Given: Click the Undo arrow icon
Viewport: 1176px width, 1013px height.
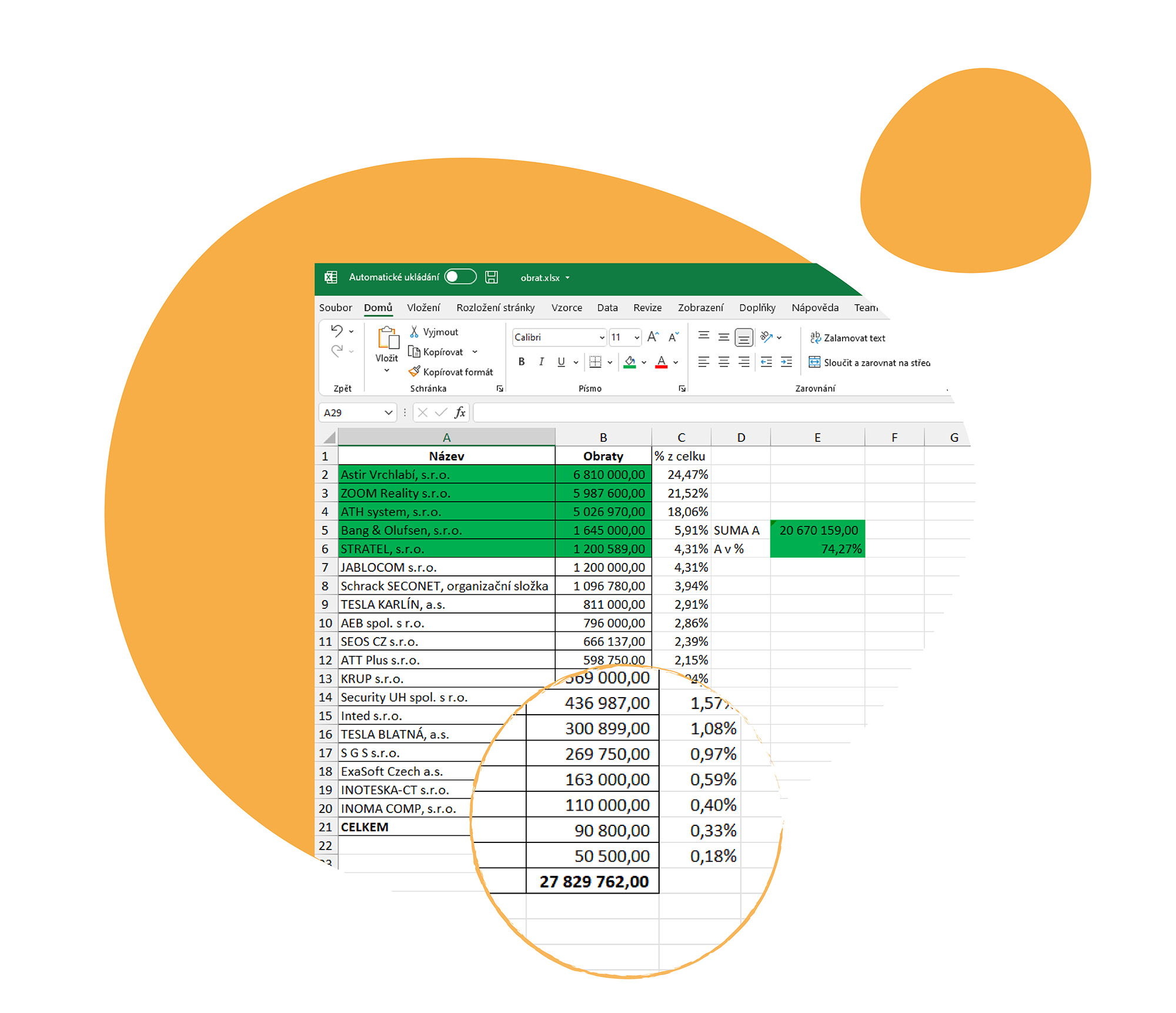Looking at the screenshot, I should coord(337,331).
